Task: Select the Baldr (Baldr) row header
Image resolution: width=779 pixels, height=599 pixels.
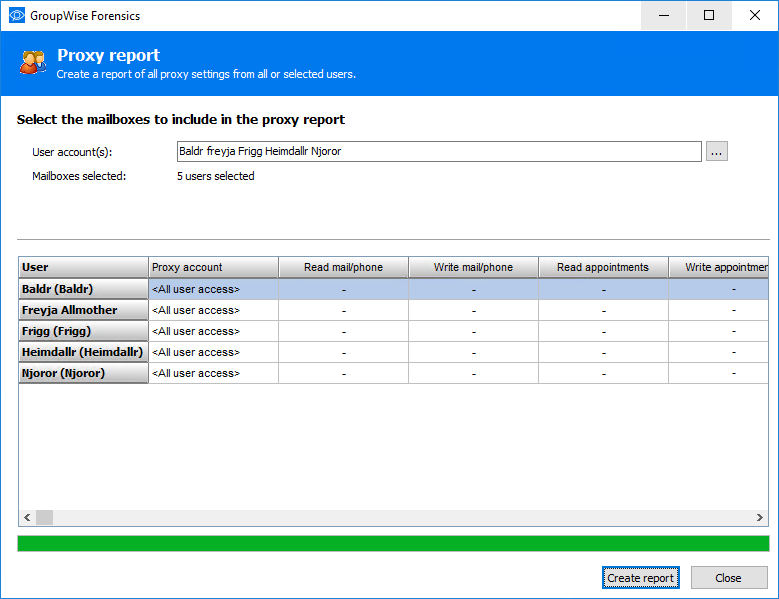Action: click(83, 289)
